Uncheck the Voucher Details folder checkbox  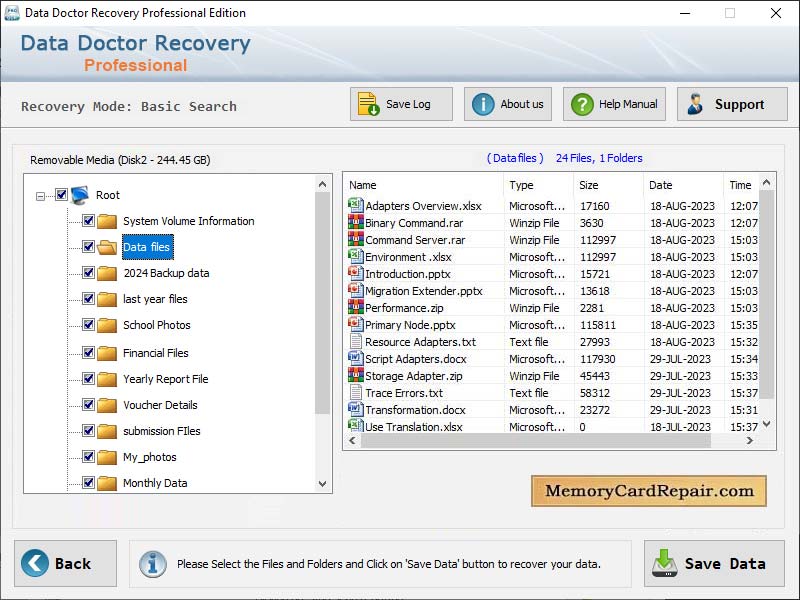click(x=89, y=405)
